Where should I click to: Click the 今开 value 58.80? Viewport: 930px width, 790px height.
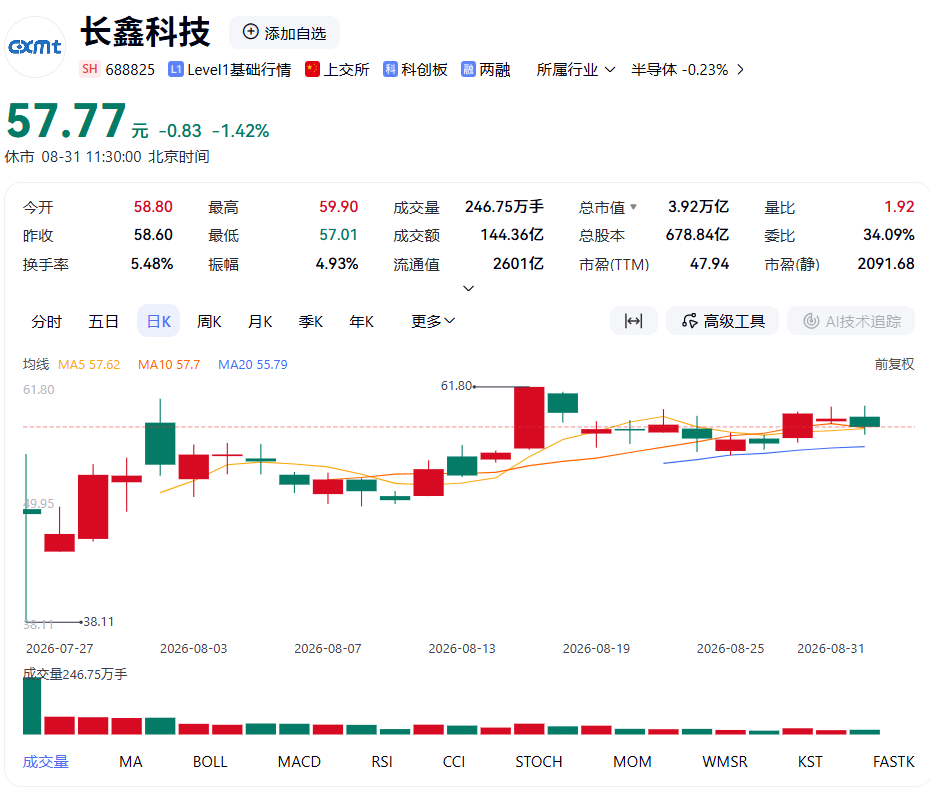coord(153,207)
